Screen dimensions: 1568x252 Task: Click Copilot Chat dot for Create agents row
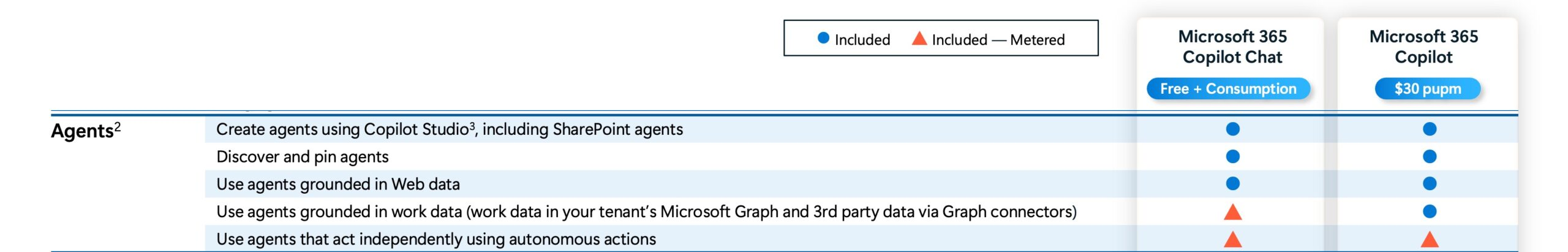(x=1232, y=129)
